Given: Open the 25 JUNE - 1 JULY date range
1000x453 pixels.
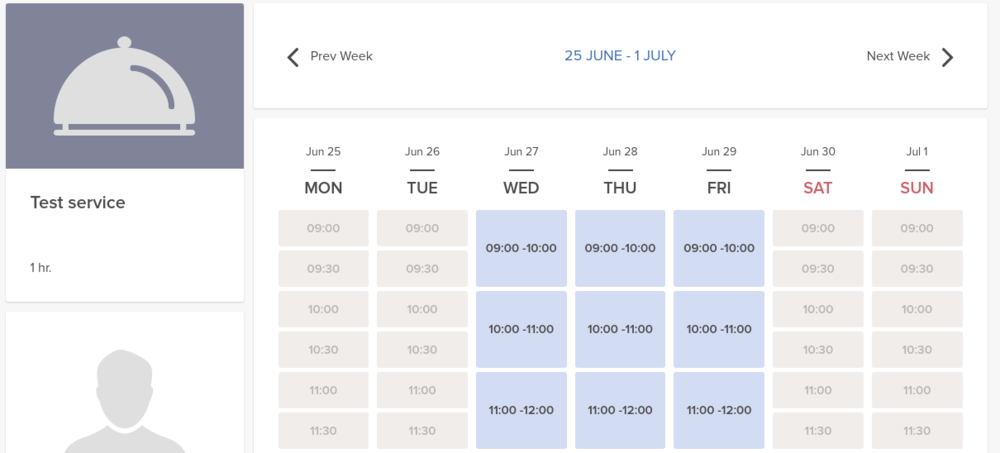Looking at the screenshot, I should [620, 56].
